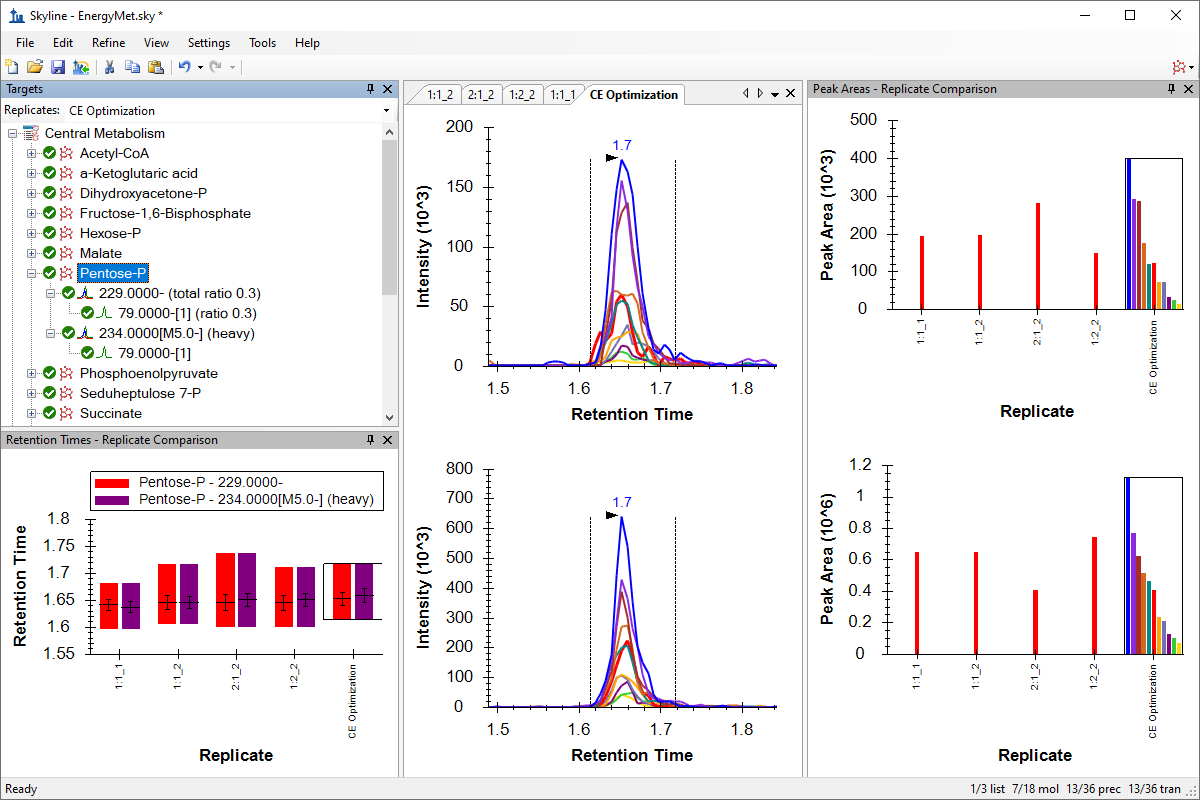The image size is (1200, 800).
Task: Click the New Document toolbar icon
Action: click(x=12, y=67)
